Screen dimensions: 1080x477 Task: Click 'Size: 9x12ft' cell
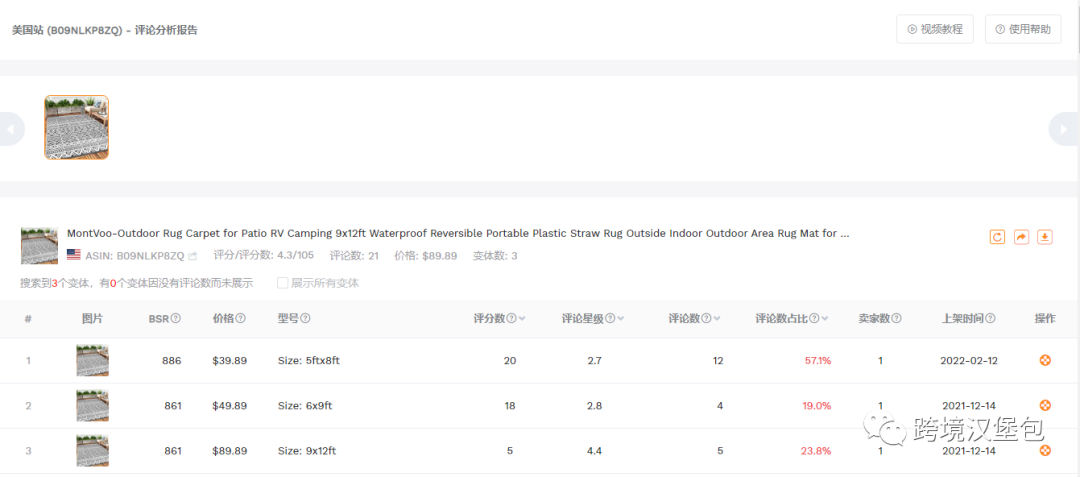pos(307,451)
